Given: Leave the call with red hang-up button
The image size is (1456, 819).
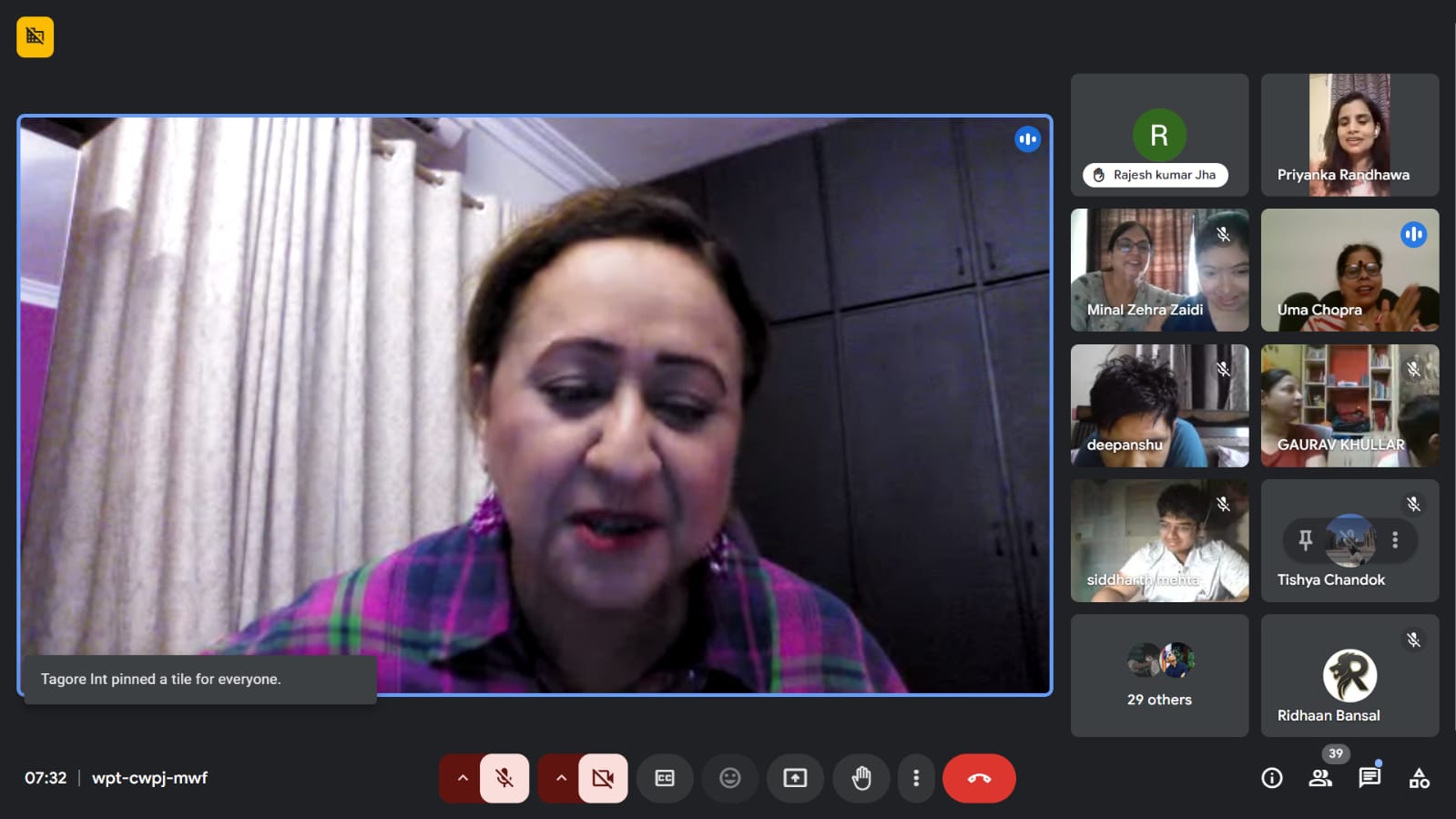Looking at the screenshot, I should (x=979, y=778).
